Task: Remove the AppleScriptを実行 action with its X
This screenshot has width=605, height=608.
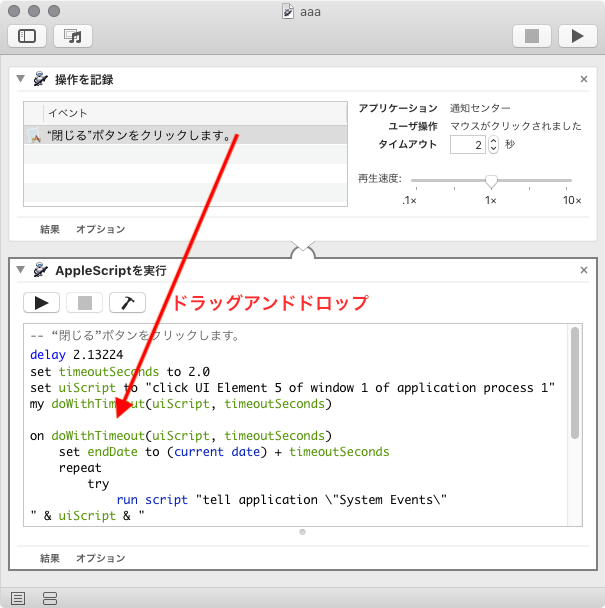Action: coord(584,270)
